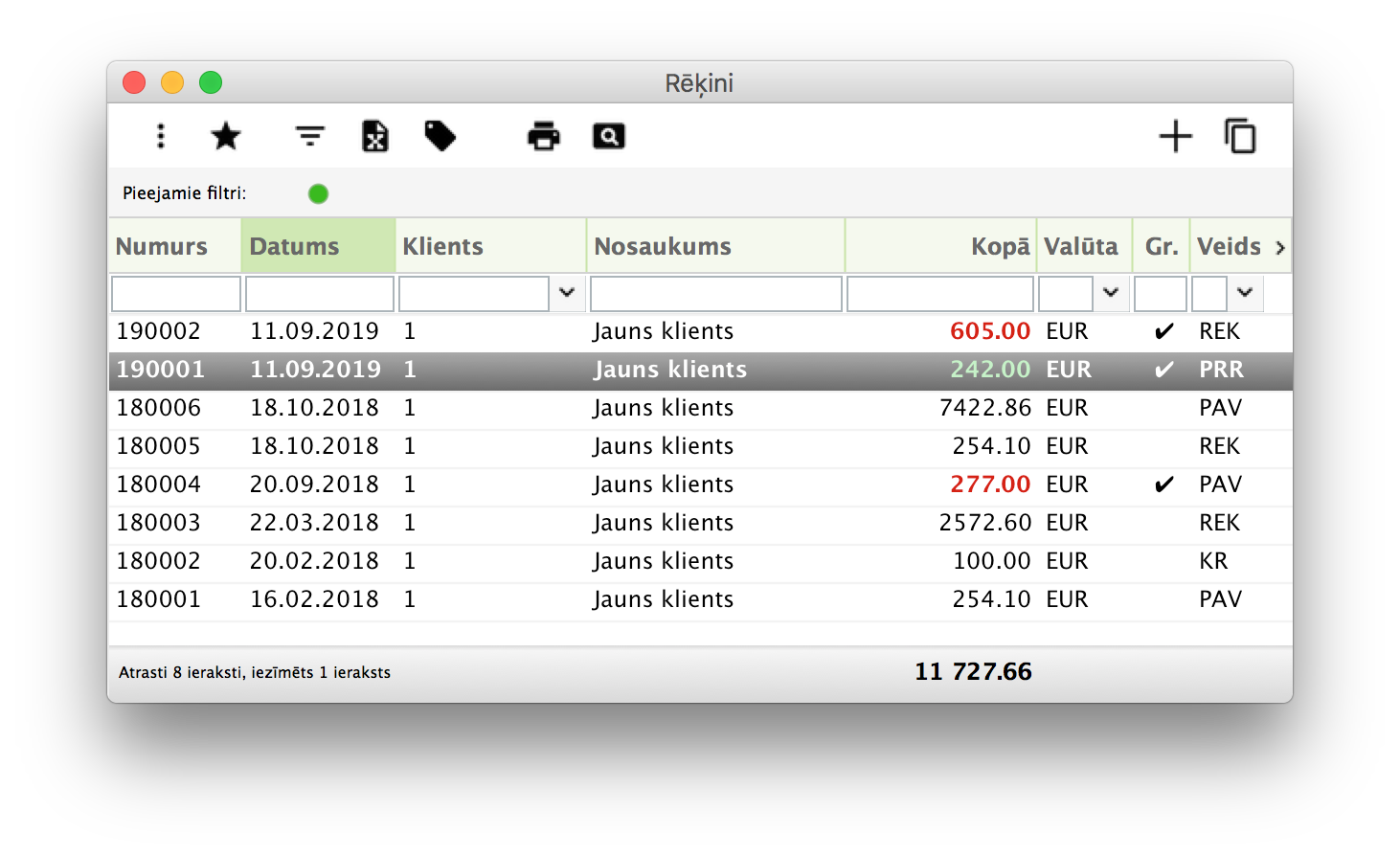This screenshot has height=856, width=1400.
Task: Export the list with the Excel icon
Action: coord(373,136)
